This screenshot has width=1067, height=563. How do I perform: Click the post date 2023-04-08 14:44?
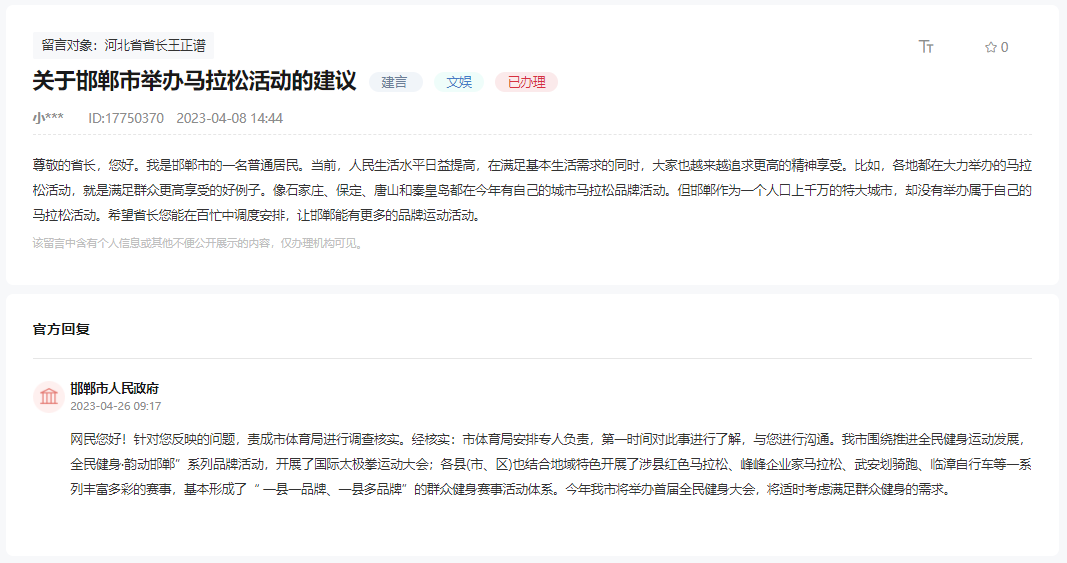229,118
